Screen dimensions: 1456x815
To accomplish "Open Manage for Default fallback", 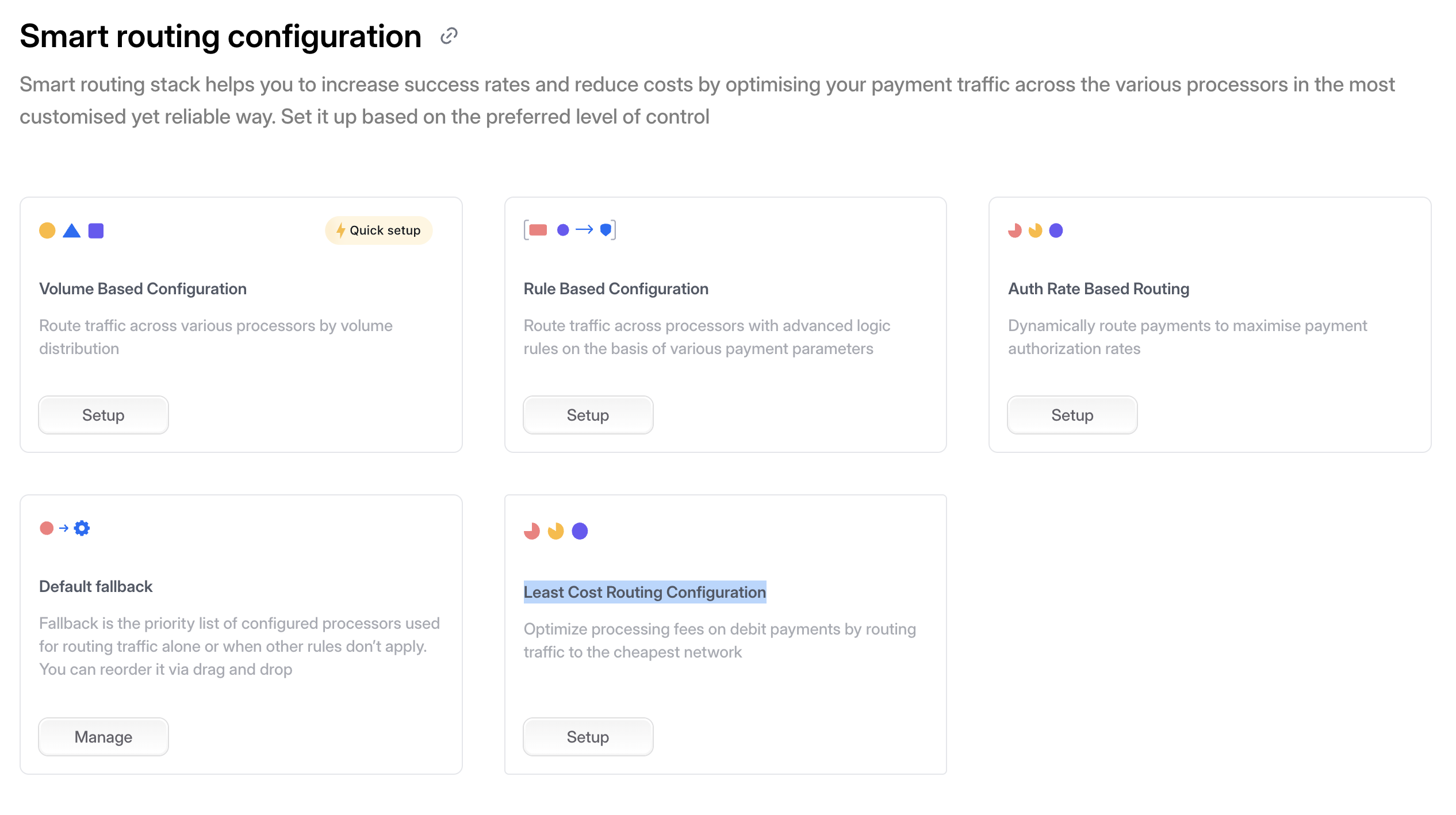I will 104,736.
